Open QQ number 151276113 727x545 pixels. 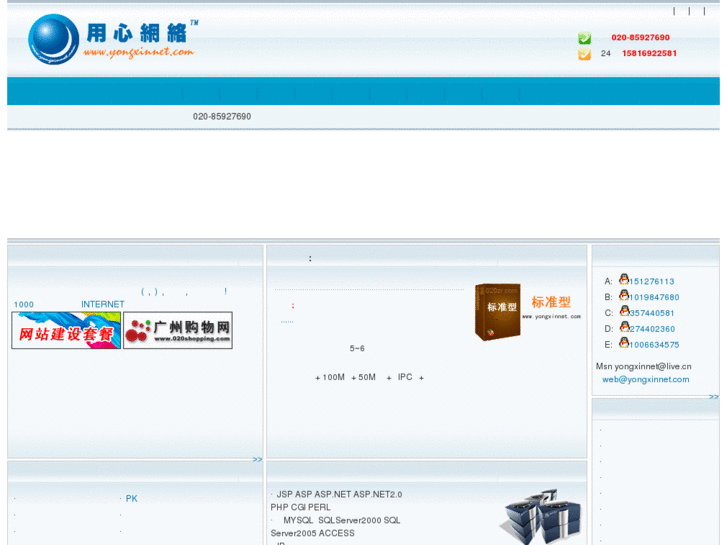(652, 282)
